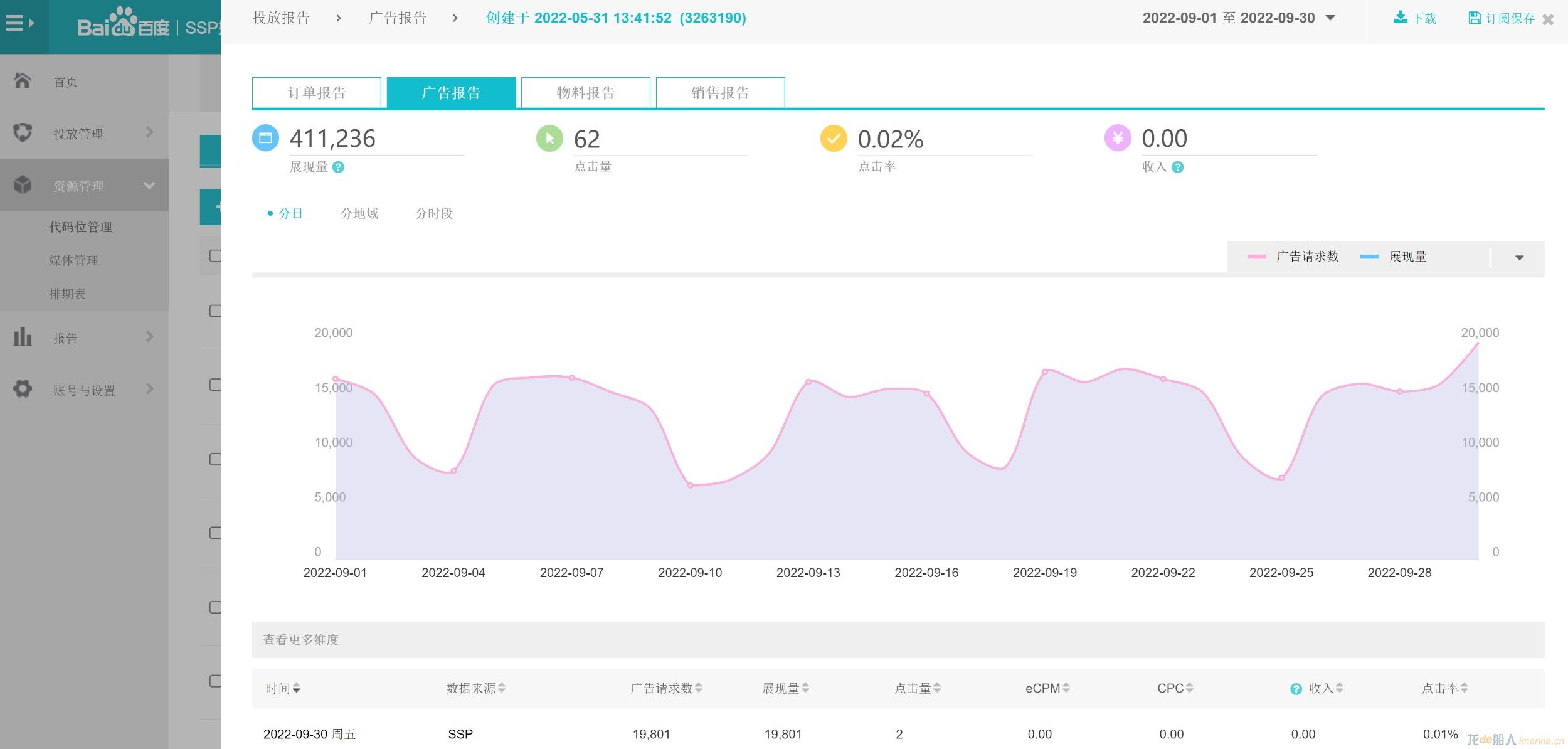Click 投放报告 breadcrumb link

(282, 18)
